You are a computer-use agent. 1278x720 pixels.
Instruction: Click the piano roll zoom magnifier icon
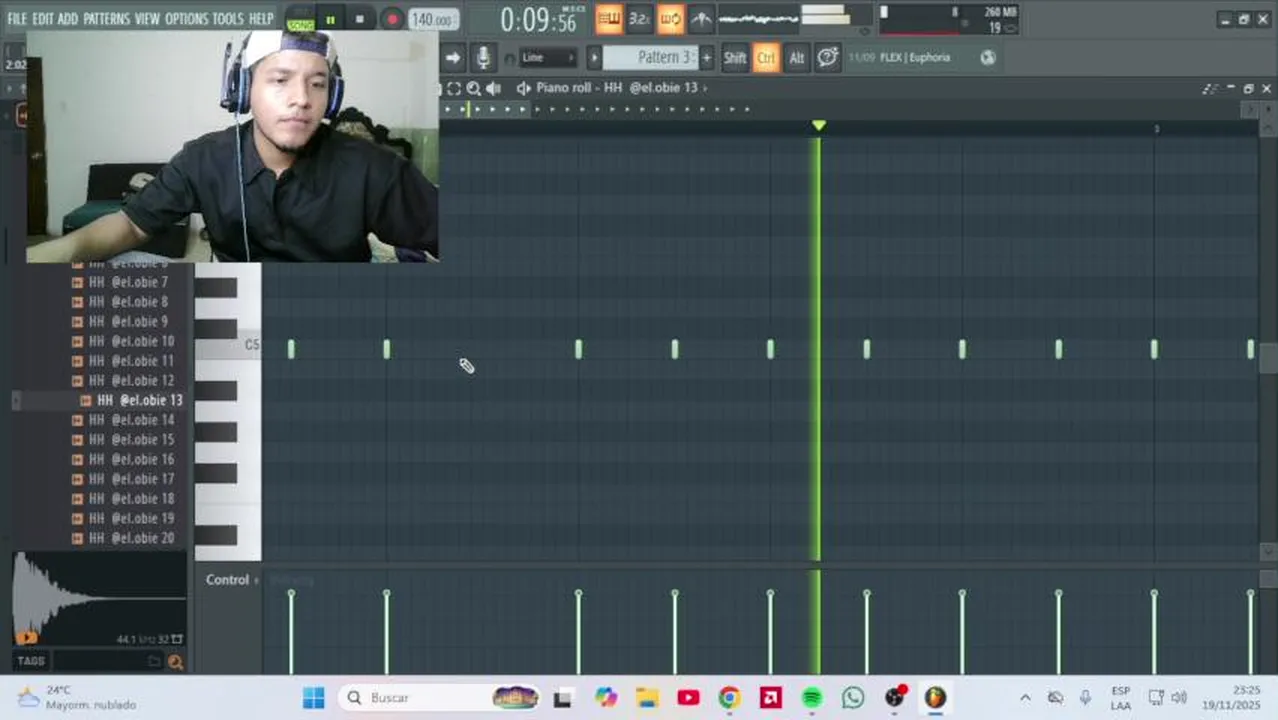click(474, 88)
